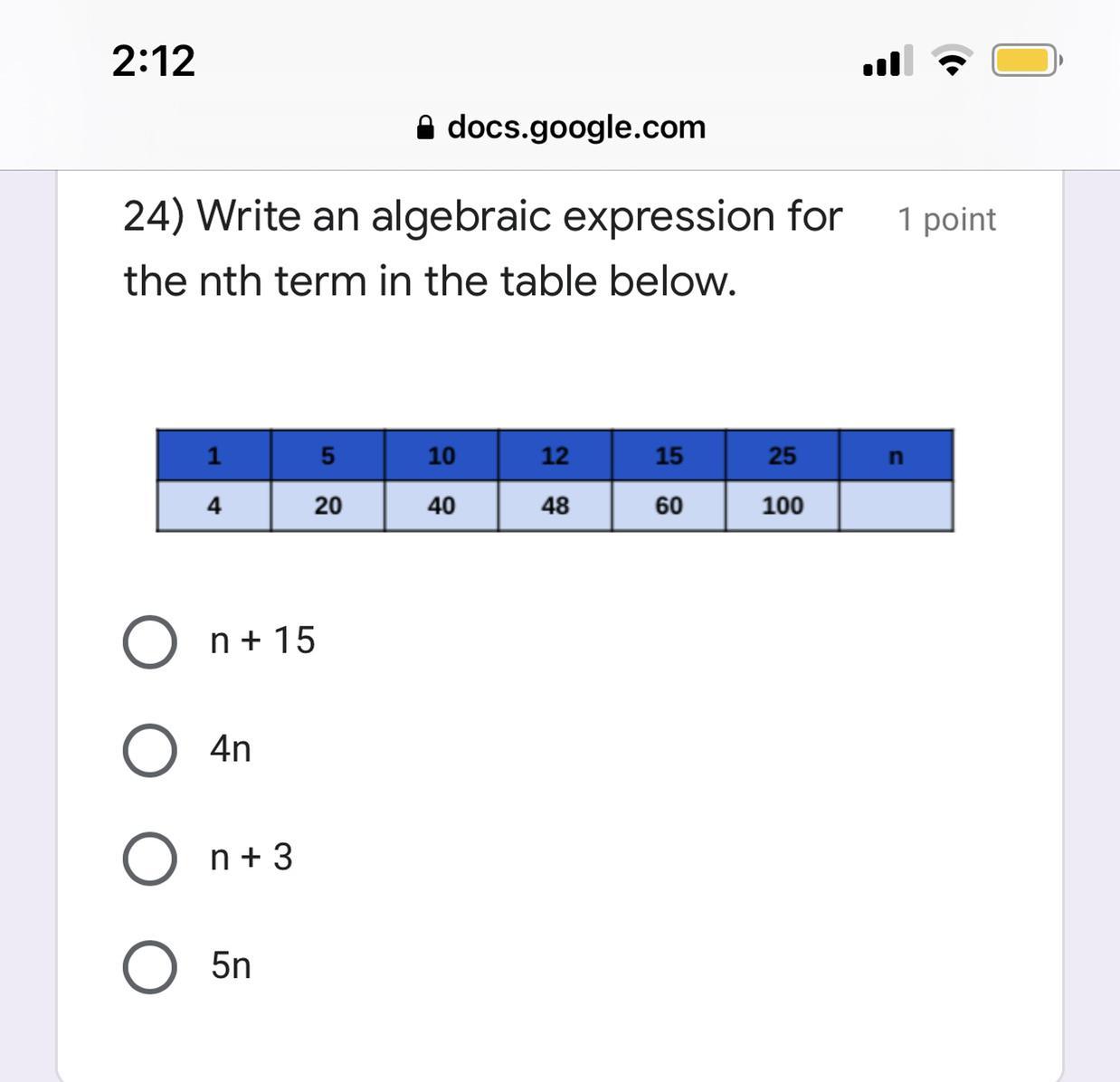Tap the docs.google.com address text
This screenshot has width=1120, height=1082.
[576, 128]
